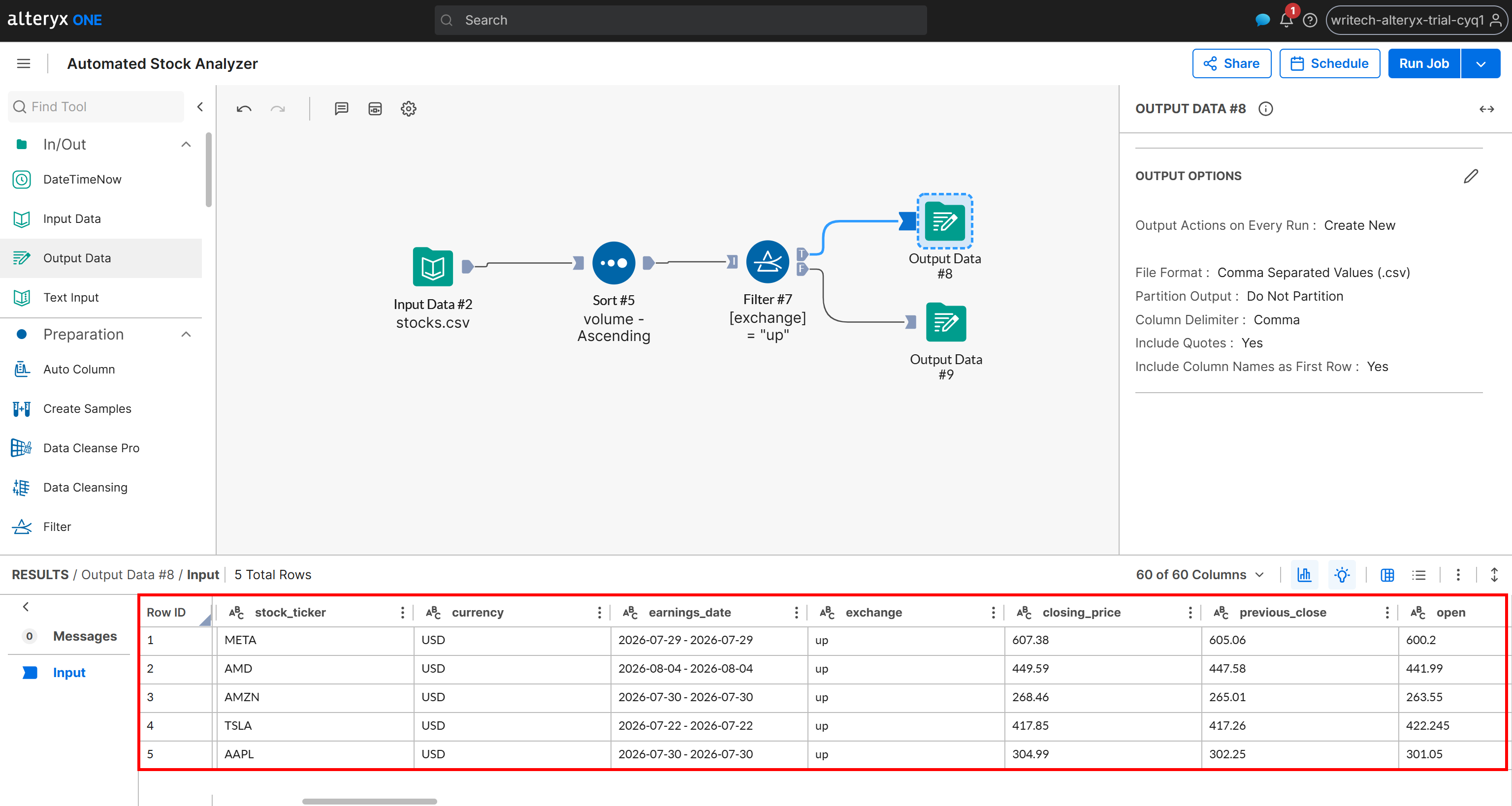
Task: Click closing price 304.99 cell
Action: 1102,754
